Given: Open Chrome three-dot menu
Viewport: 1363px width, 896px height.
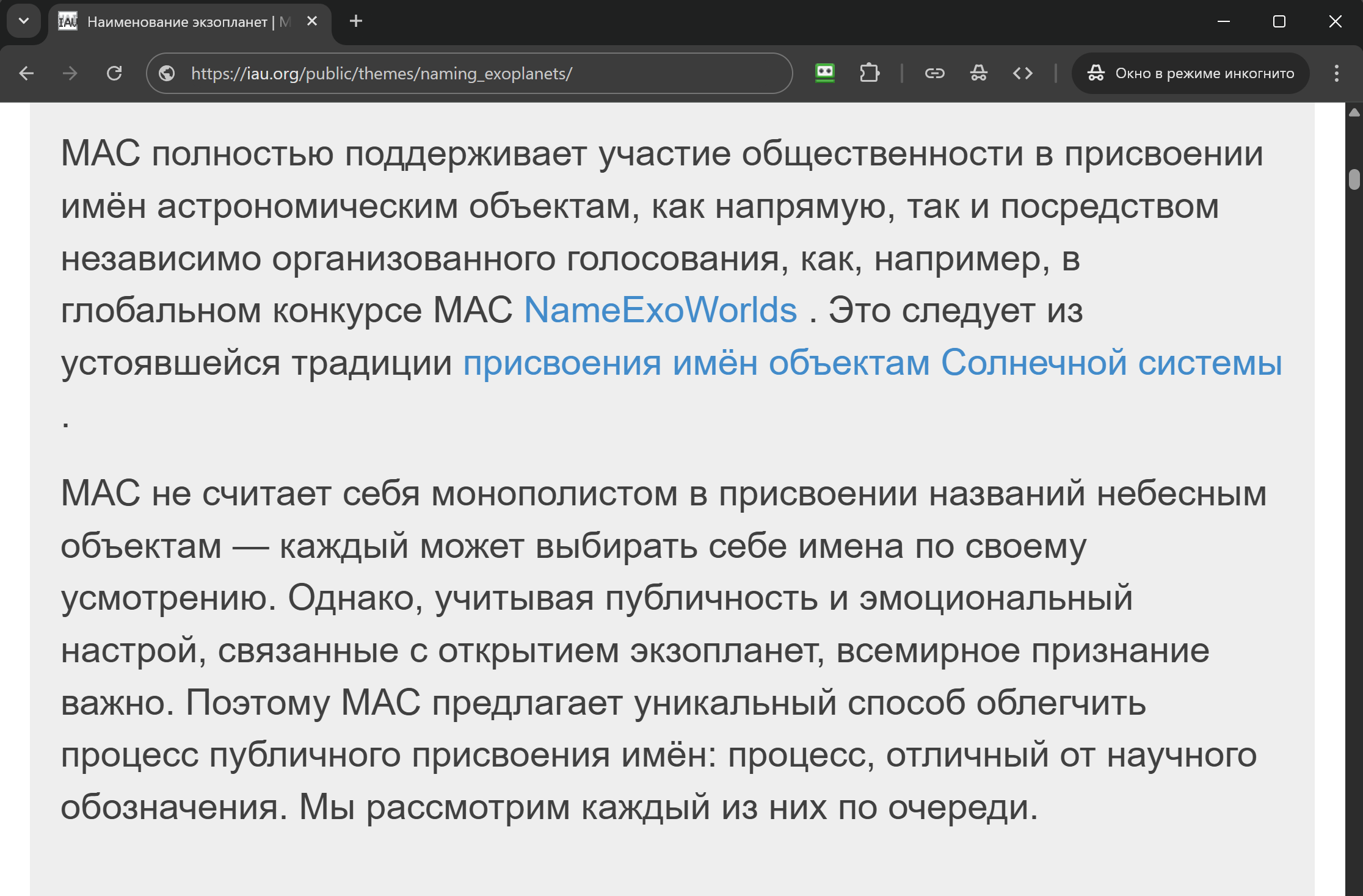Looking at the screenshot, I should point(1336,73).
